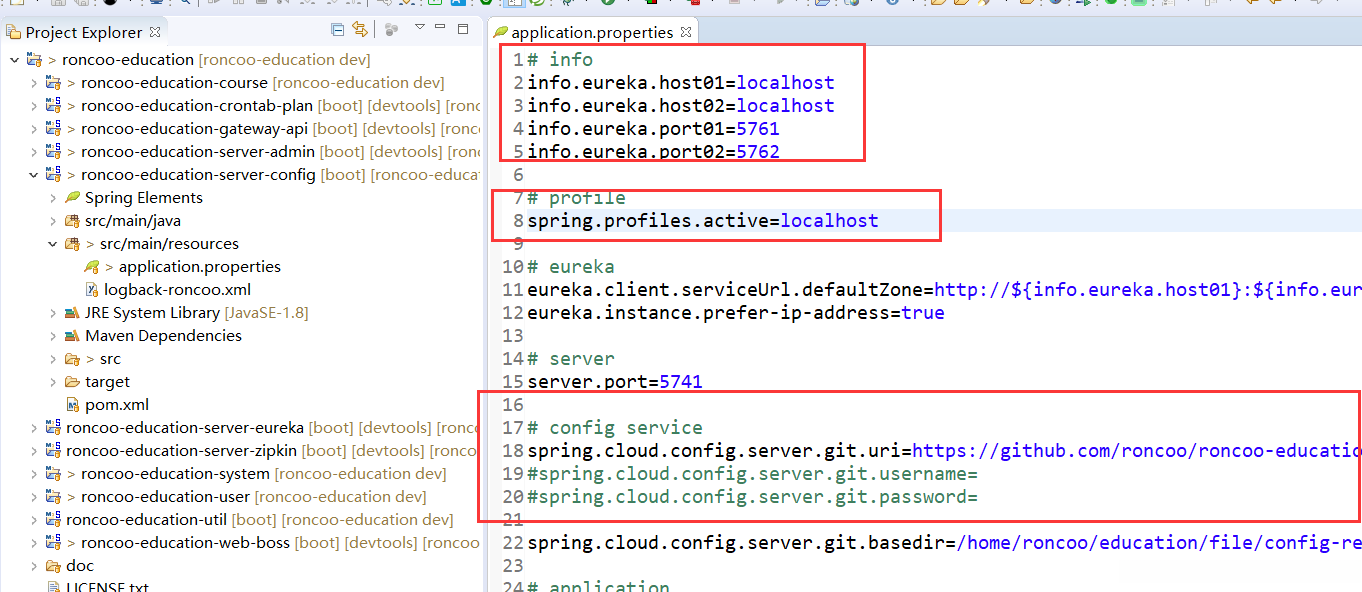Expand the Spring Elements node

tap(52, 198)
